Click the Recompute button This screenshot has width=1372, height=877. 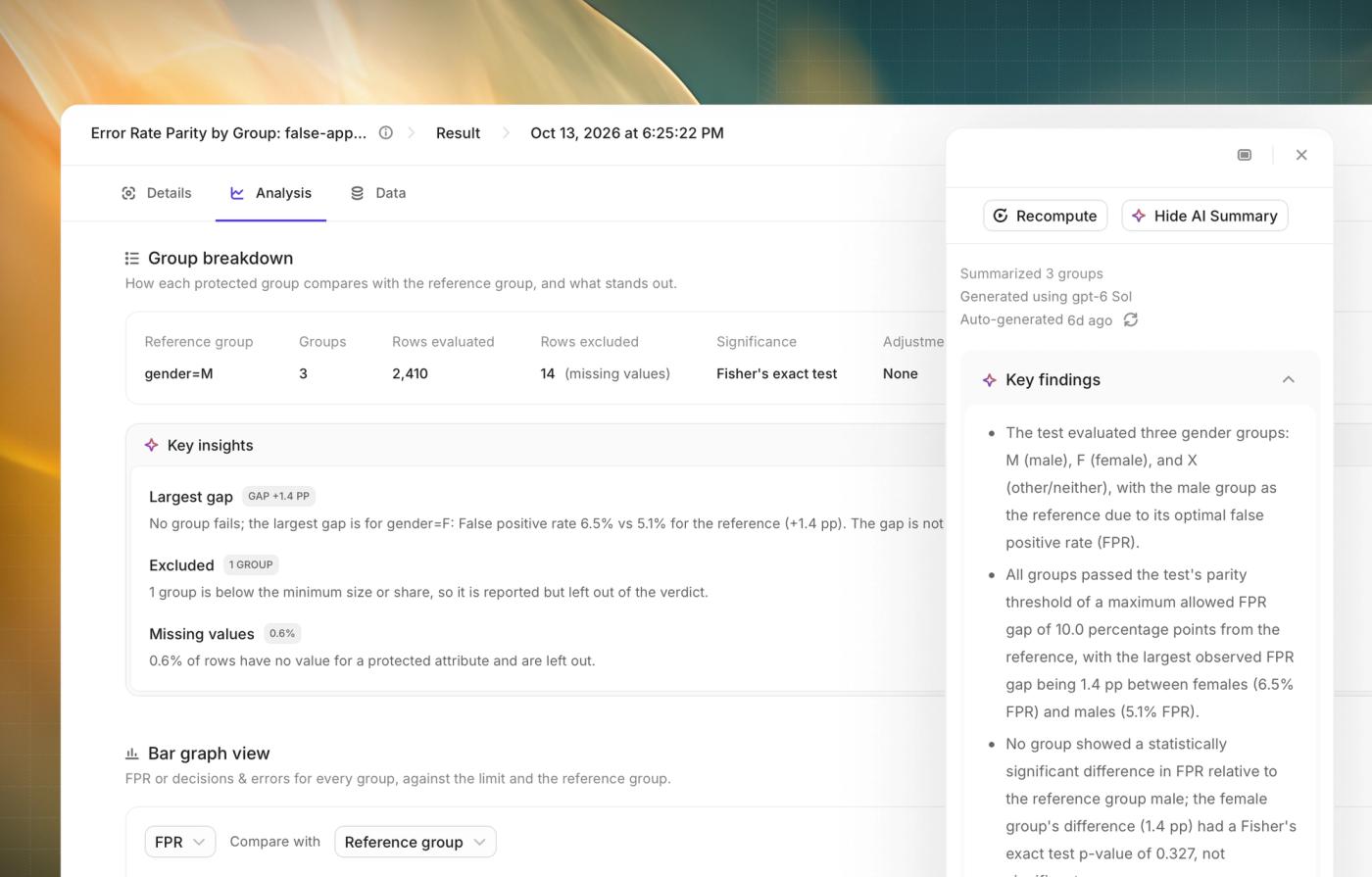pyautogui.click(x=1046, y=216)
